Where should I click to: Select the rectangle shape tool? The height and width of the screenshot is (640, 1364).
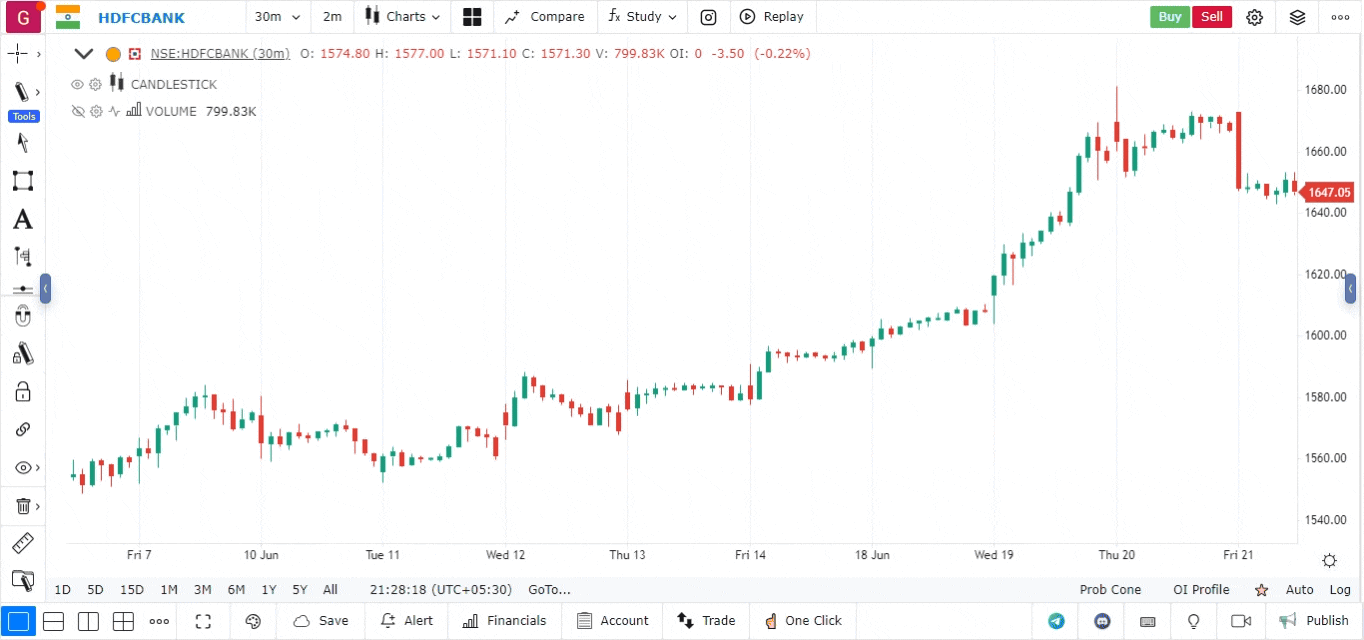click(x=22, y=181)
